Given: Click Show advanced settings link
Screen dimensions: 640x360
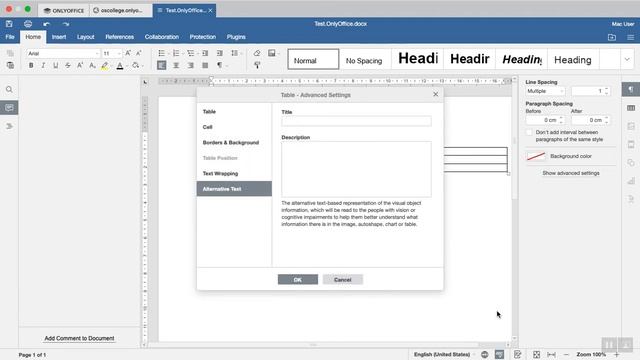Looking at the screenshot, I should pyautogui.click(x=571, y=173).
